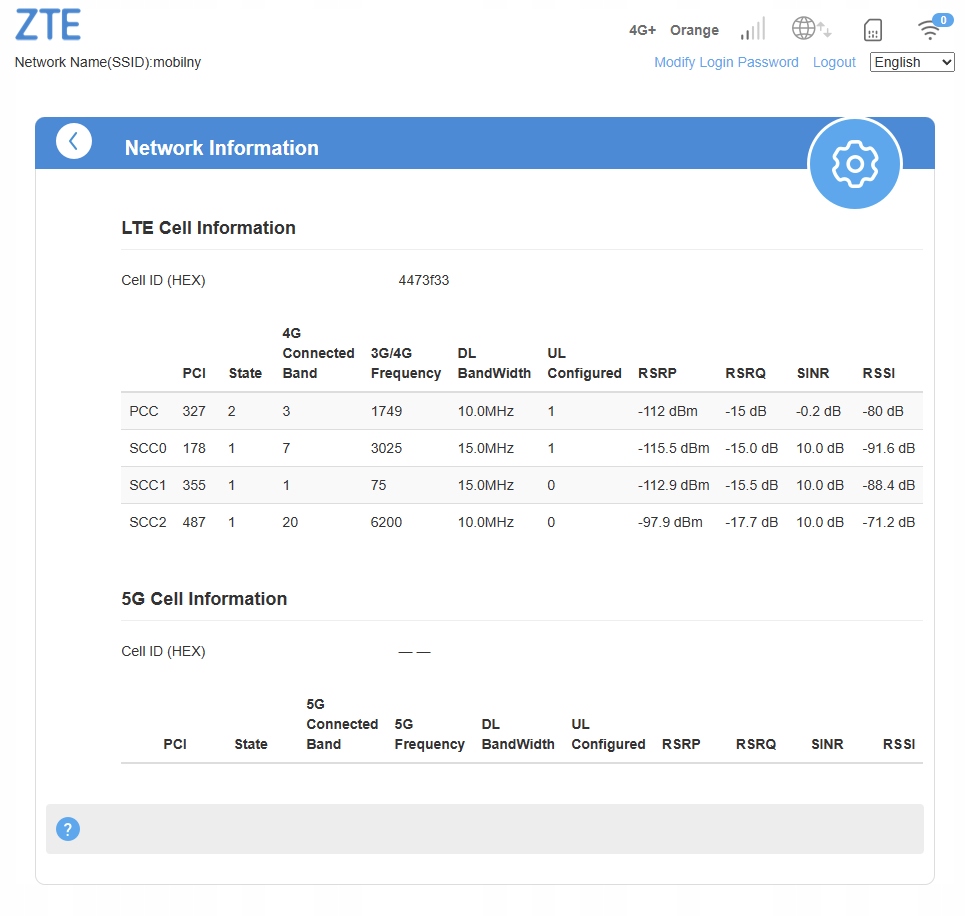Click the 5G Cell Information heading
Screen dimensions: 966x916
point(204,599)
